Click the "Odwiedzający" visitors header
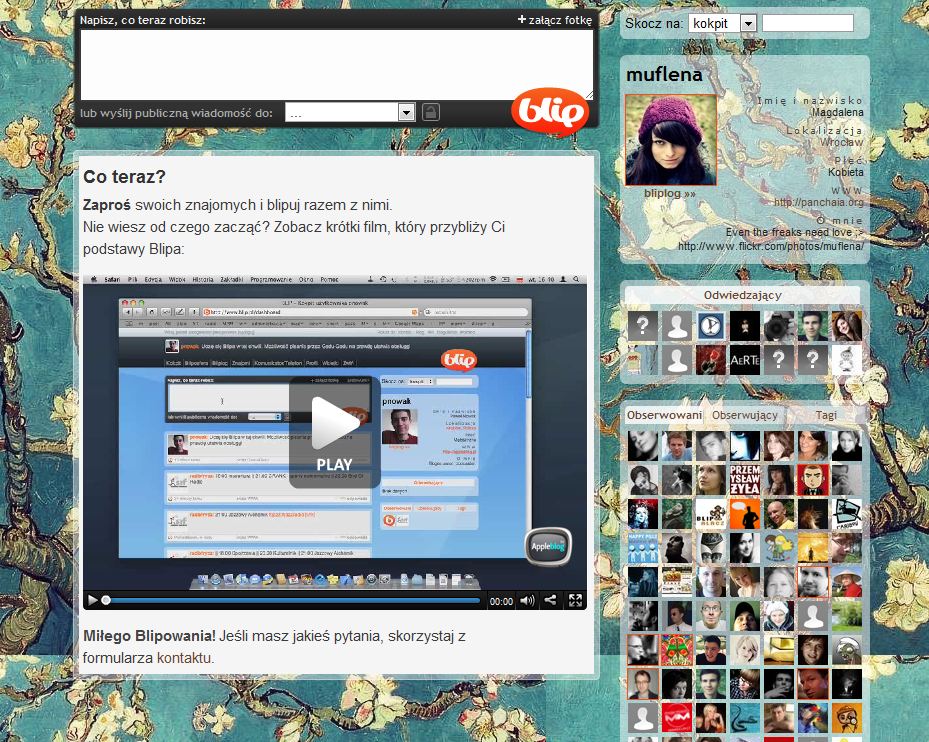Viewport: 929px width, 742px height. [742, 295]
